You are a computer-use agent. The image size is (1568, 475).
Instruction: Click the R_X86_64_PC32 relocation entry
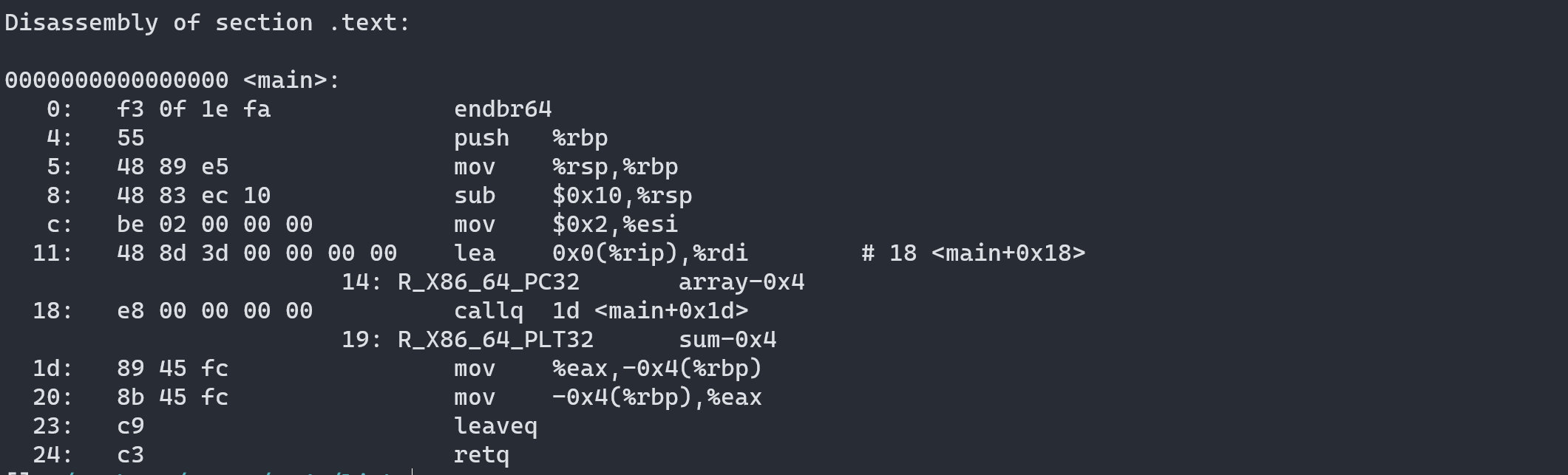[489, 282]
